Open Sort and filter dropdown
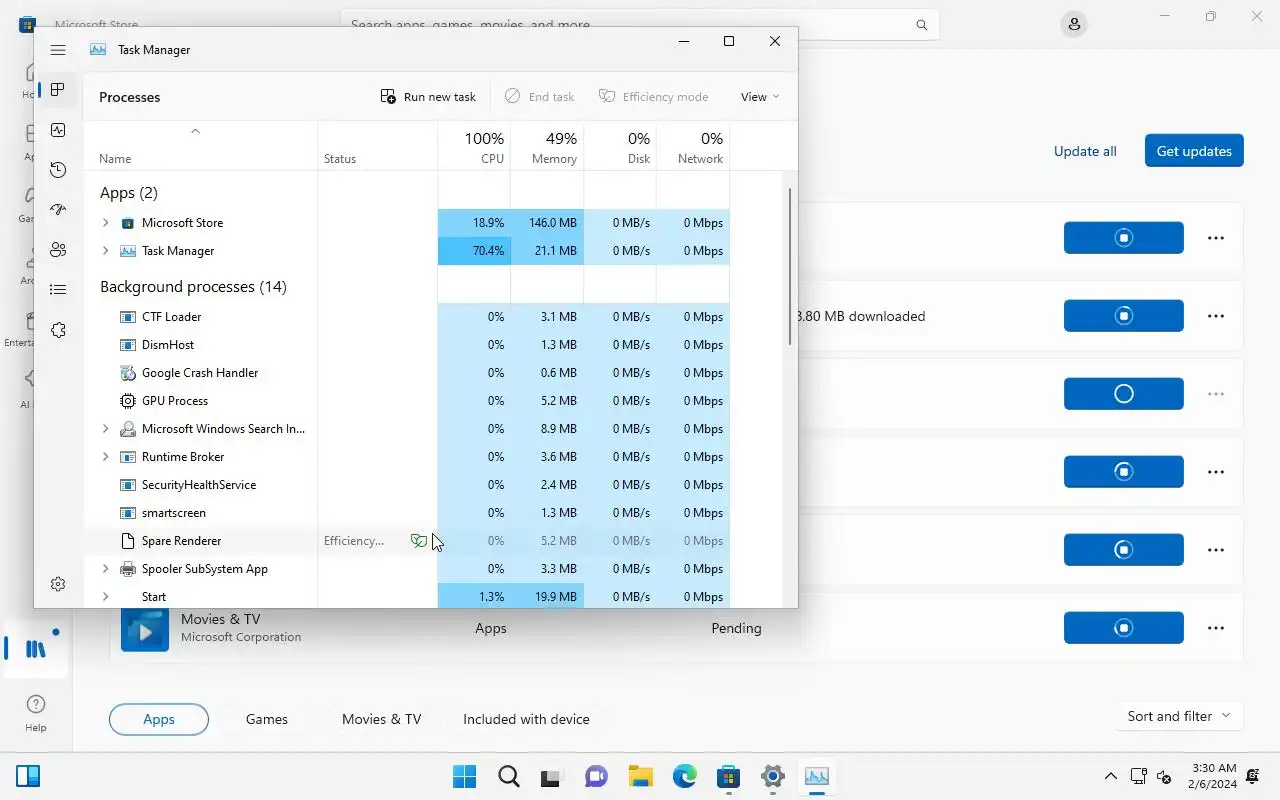This screenshot has width=1280, height=800. click(x=1179, y=716)
